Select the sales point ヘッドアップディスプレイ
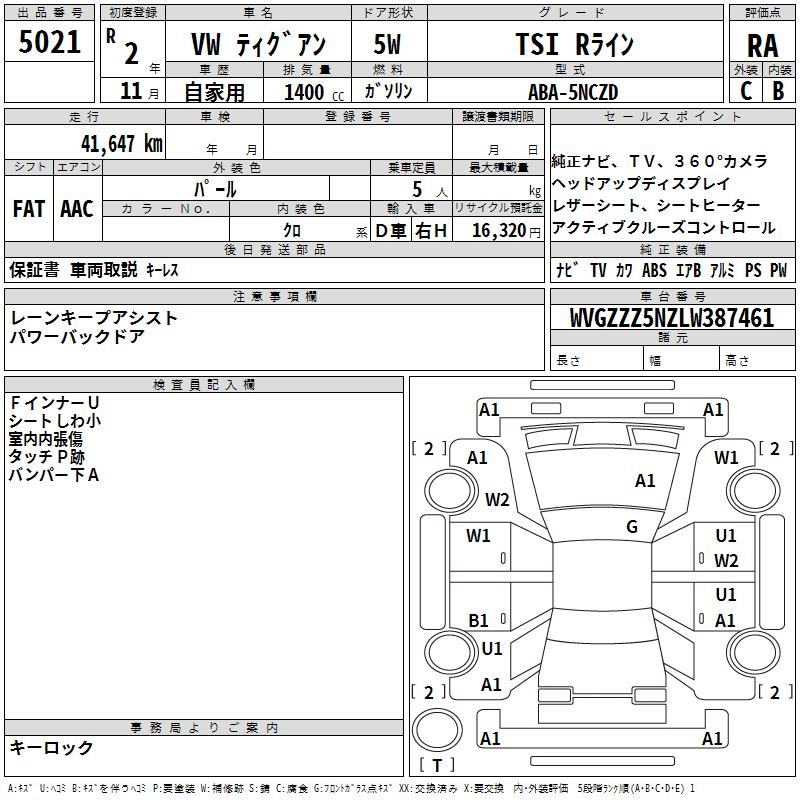The width and height of the screenshot is (800, 800). point(641,183)
